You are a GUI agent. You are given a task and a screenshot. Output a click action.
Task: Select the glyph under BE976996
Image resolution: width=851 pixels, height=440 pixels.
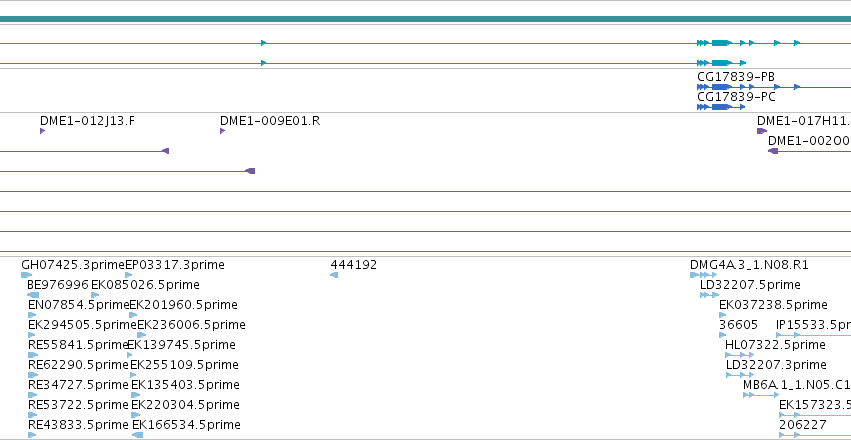(33, 295)
